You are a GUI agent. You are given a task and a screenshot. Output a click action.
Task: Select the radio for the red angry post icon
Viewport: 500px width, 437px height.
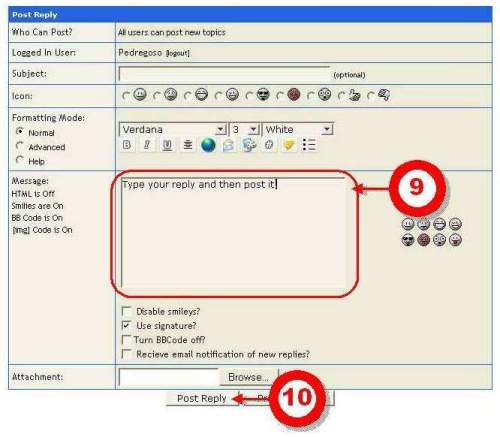coord(280,96)
